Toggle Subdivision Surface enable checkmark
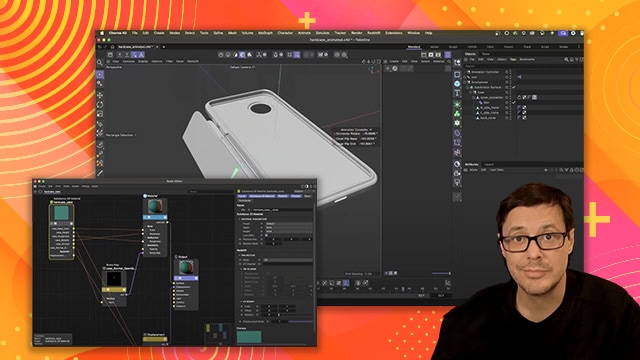The height and width of the screenshot is (360, 640). tap(514, 87)
